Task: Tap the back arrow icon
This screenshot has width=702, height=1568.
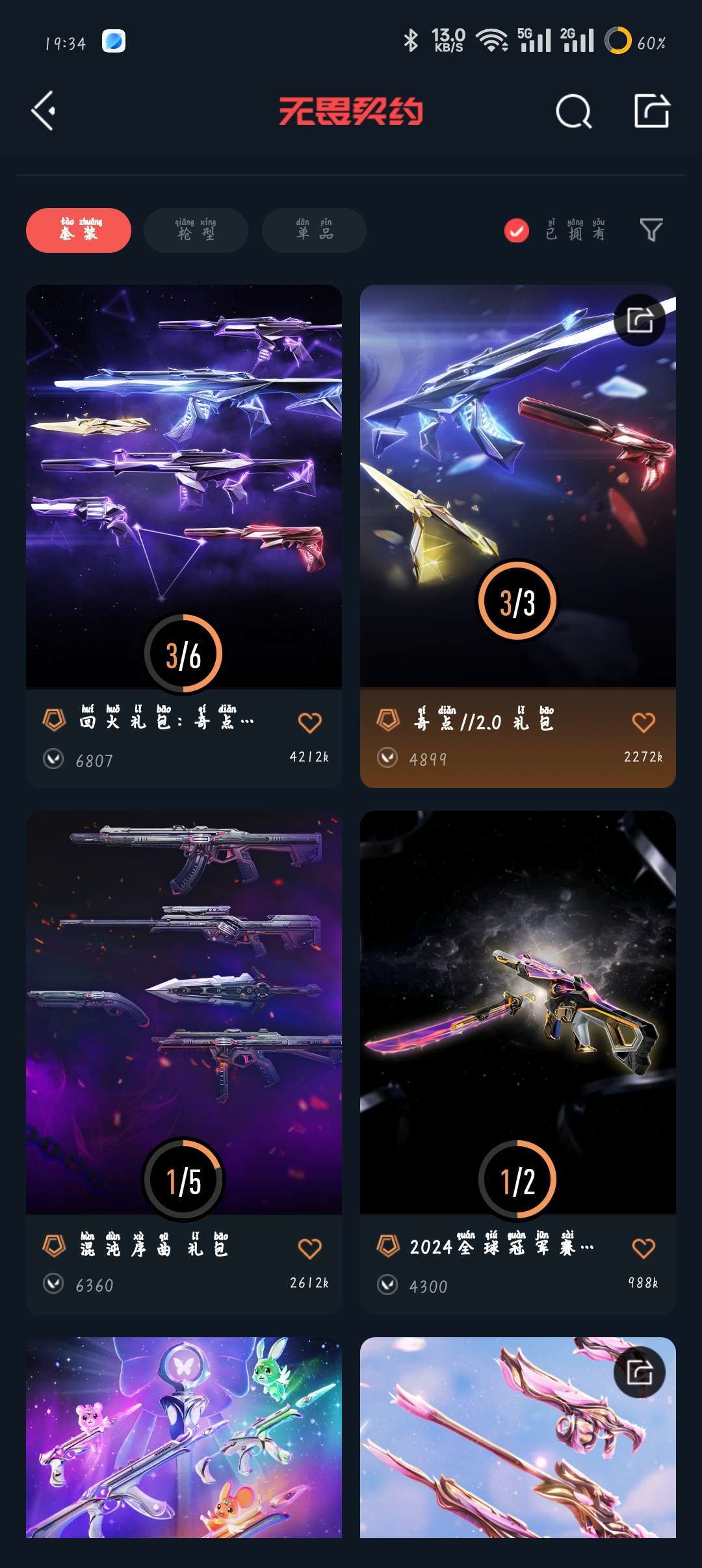Action: point(43,111)
